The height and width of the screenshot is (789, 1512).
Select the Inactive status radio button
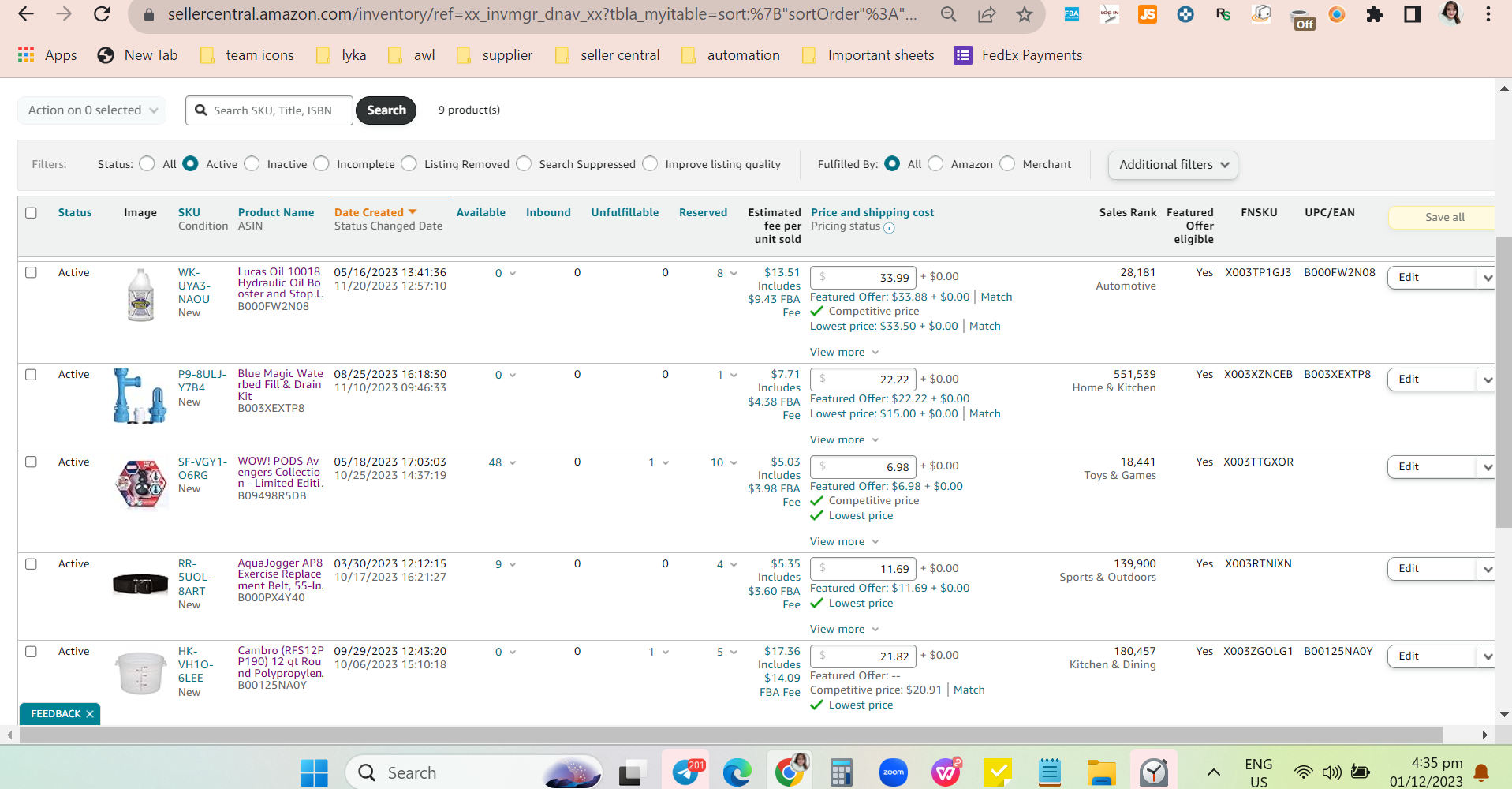(x=252, y=164)
